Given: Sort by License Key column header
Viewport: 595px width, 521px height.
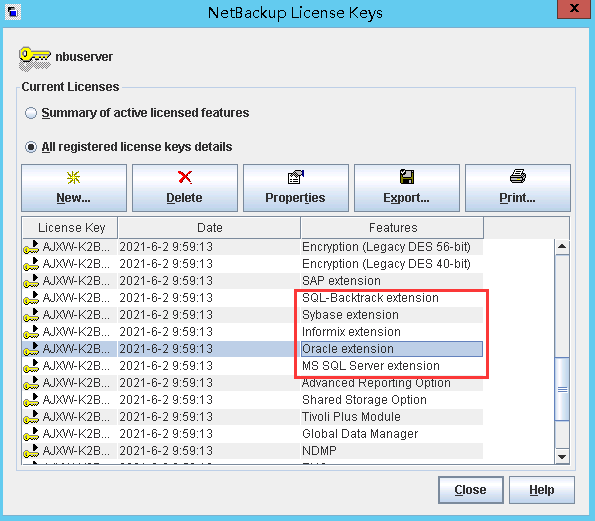Looking at the screenshot, I should [70, 228].
